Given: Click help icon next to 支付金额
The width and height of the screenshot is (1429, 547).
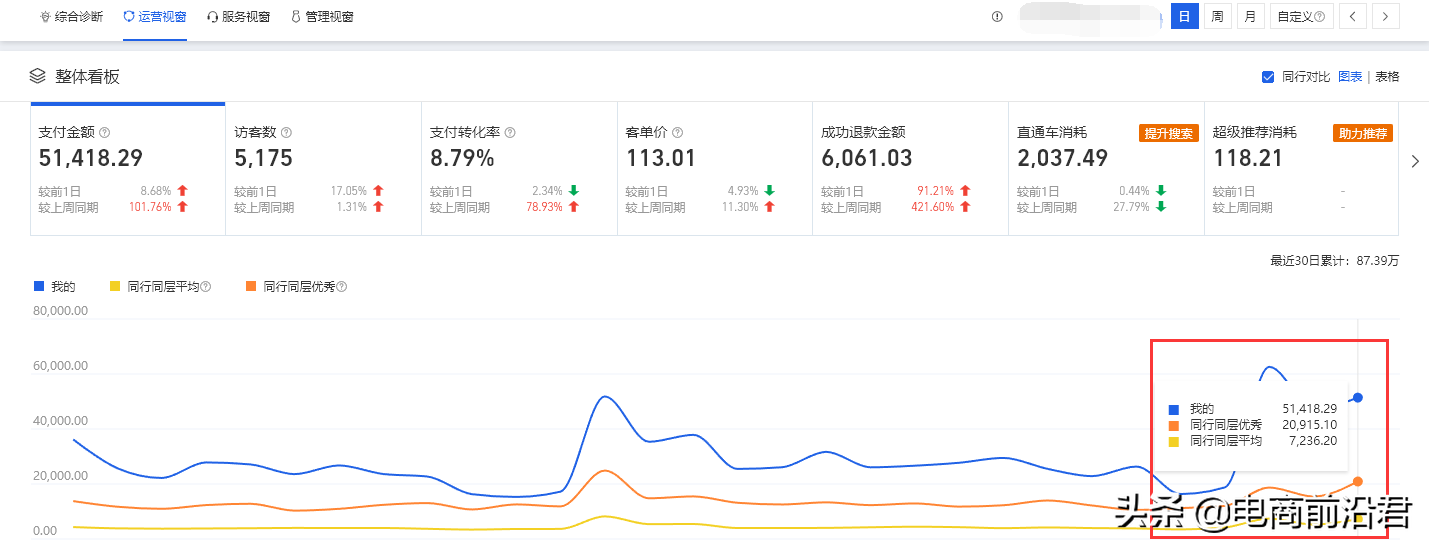Looking at the screenshot, I should pos(104,132).
